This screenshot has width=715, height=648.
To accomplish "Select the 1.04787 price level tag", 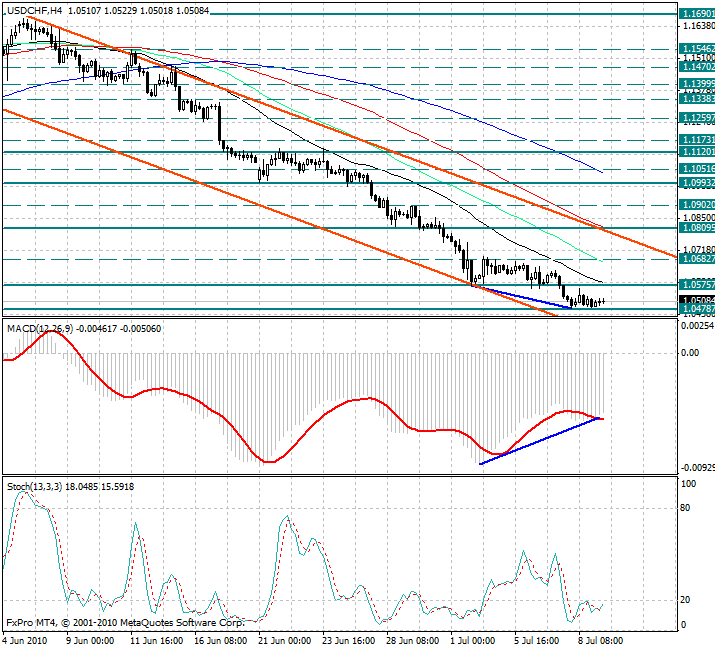I will point(695,310).
